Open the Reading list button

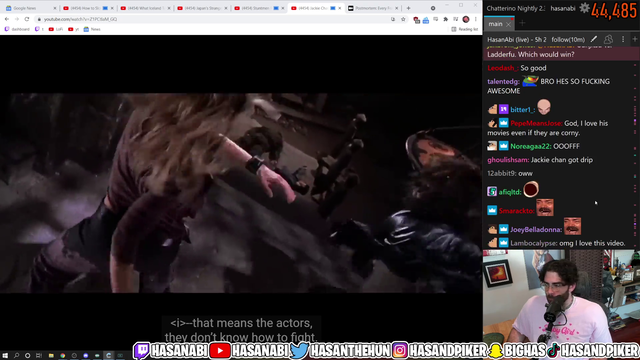(464, 29)
